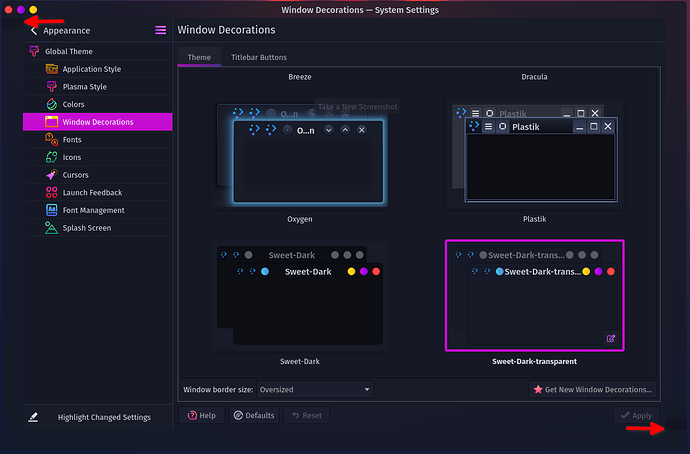Open Launch Feedback settings
690x454 pixels.
click(x=98, y=192)
